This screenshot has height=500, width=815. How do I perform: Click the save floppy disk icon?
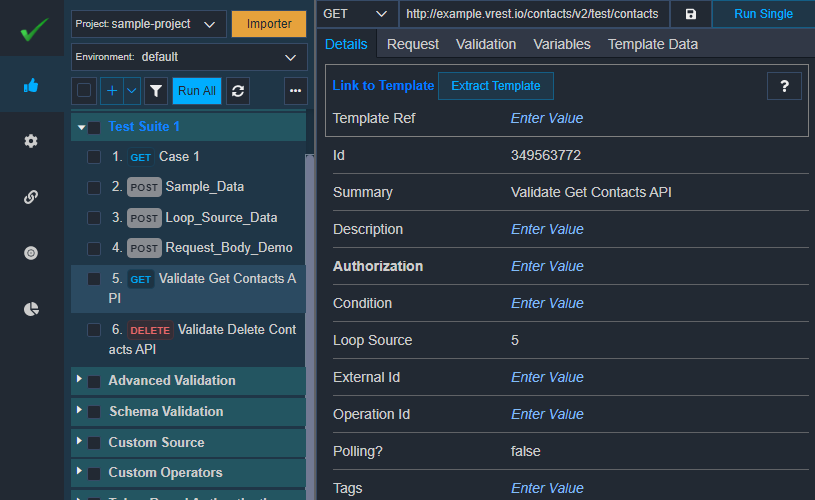coord(690,14)
